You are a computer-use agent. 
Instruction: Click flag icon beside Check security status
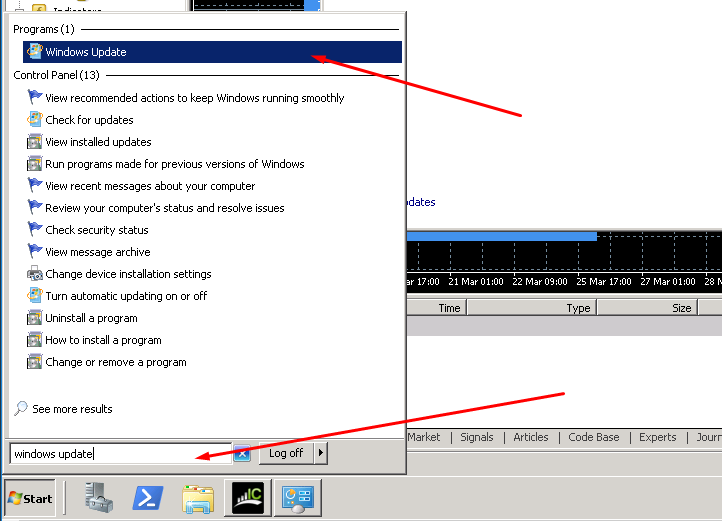35,229
